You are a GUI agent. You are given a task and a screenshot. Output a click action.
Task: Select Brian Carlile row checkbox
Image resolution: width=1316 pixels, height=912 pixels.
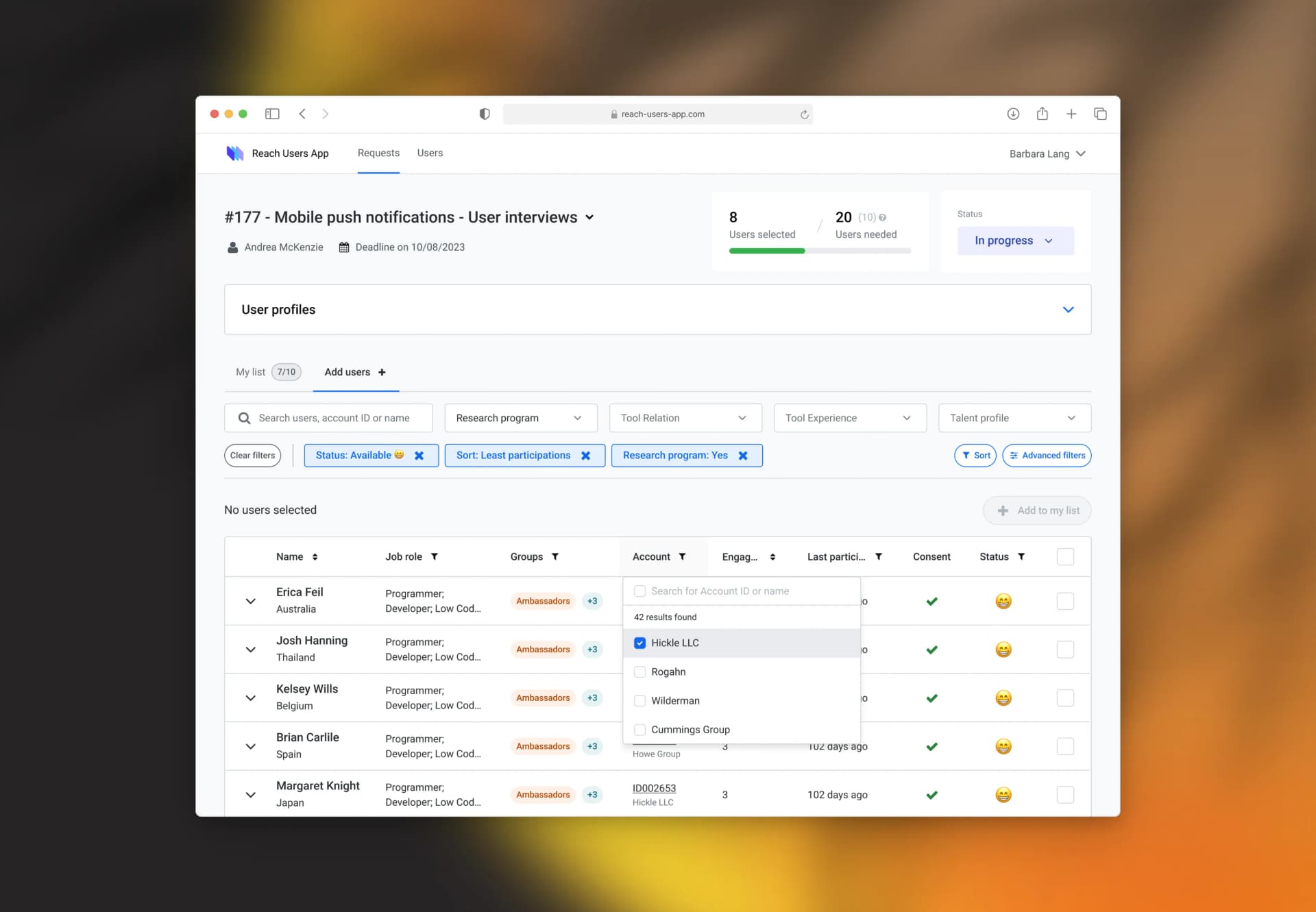pyautogui.click(x=1065, y=747)
